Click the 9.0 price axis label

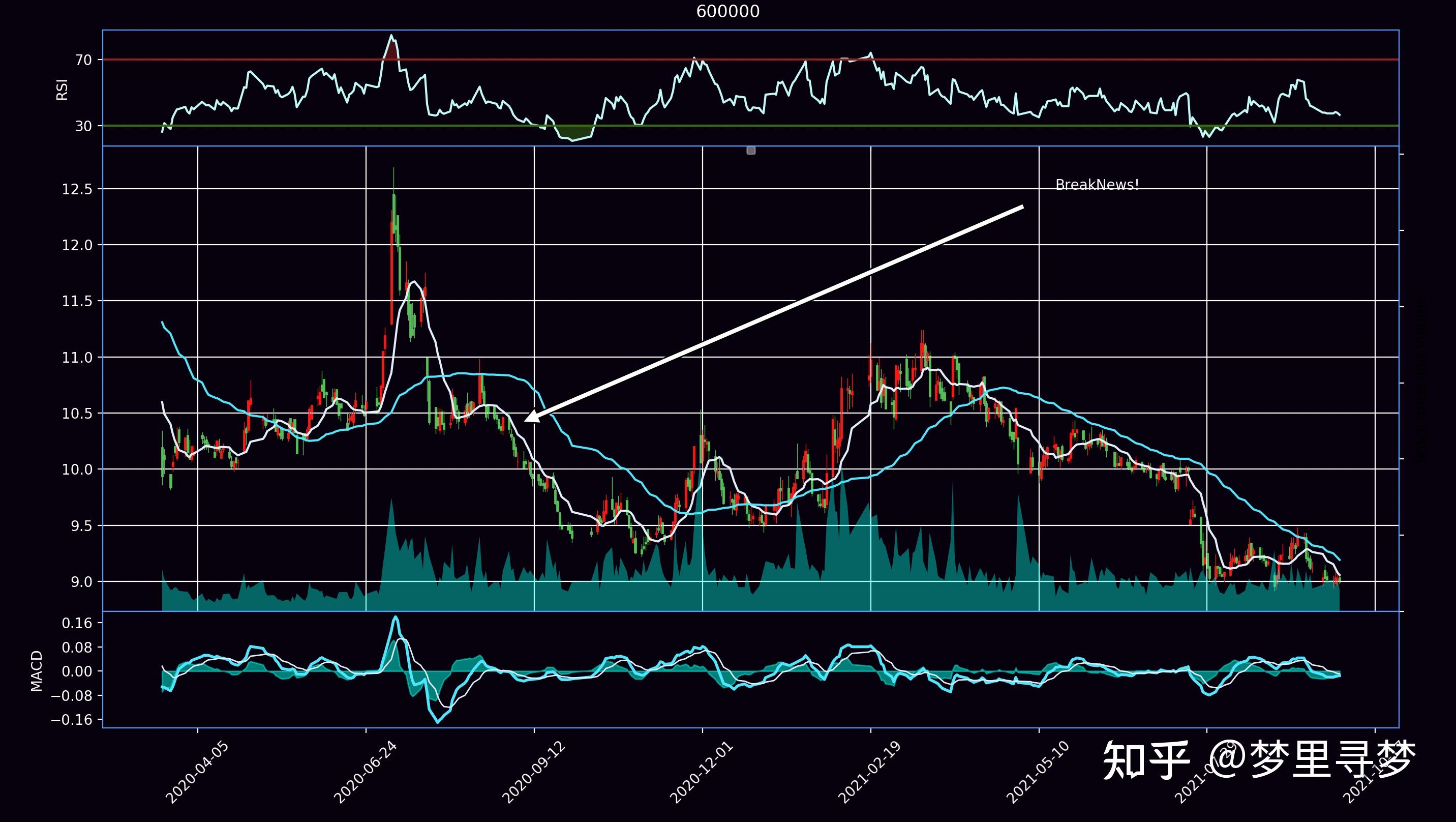(x=81, y=582)
